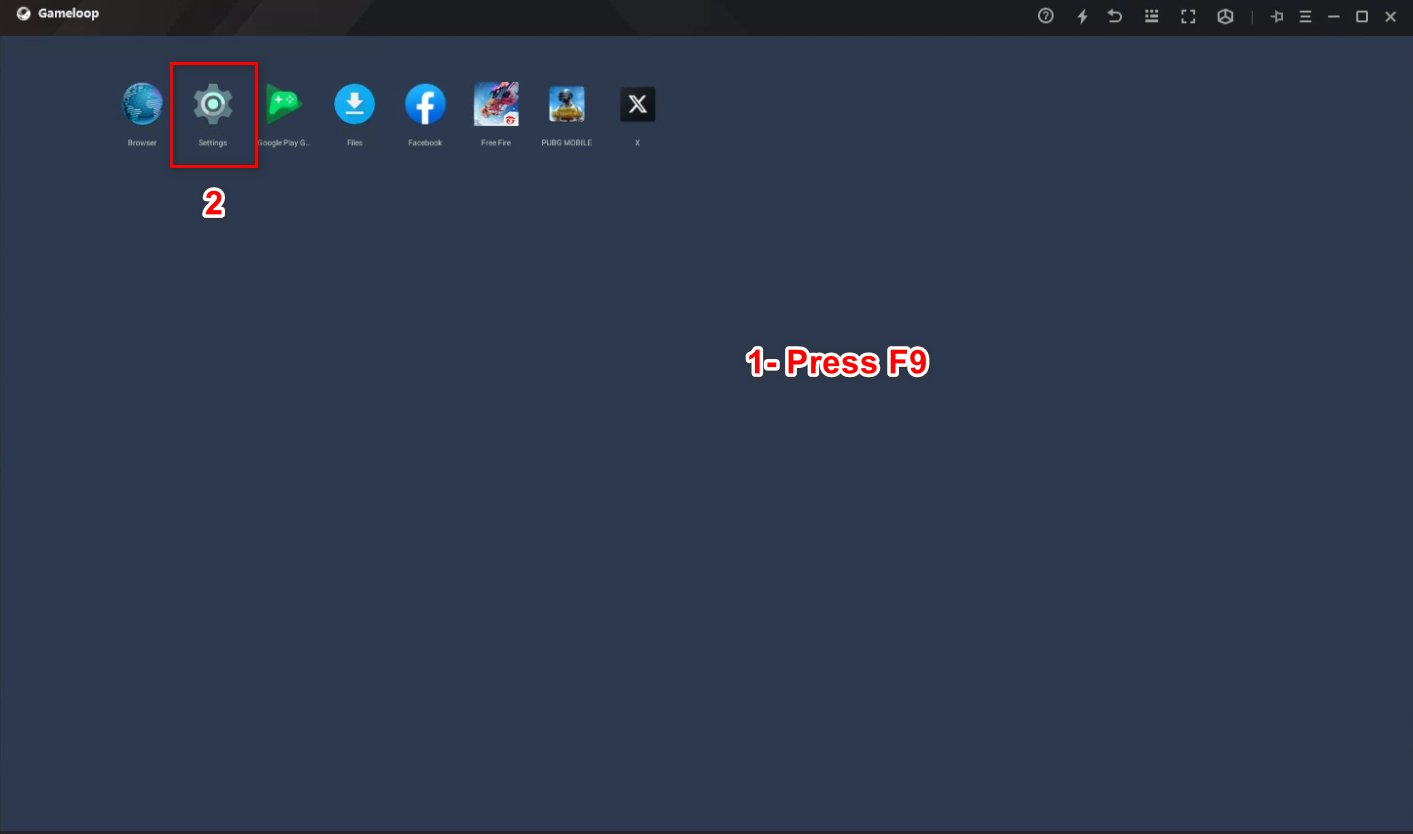Viewport: 1413px width, 834px height.
Task: Click the lightning bolt boost icon
Action: tap(1082, 16)
